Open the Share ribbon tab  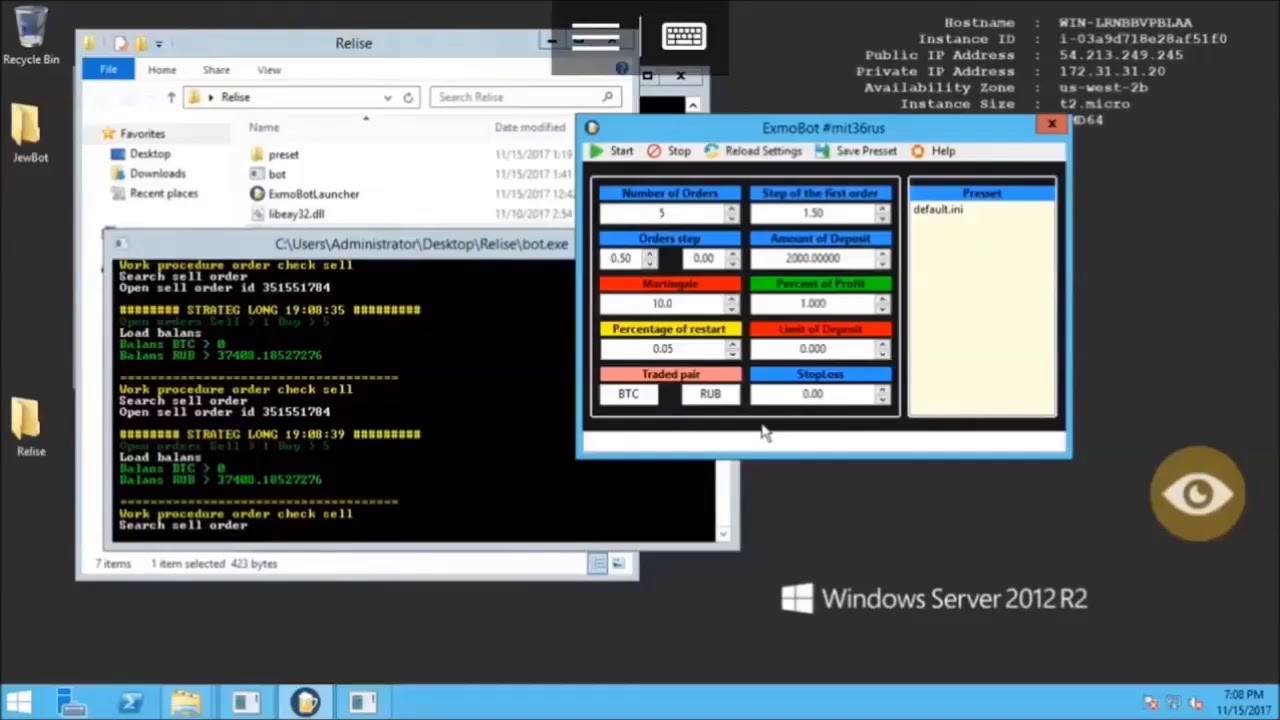[x=216, y=70]
